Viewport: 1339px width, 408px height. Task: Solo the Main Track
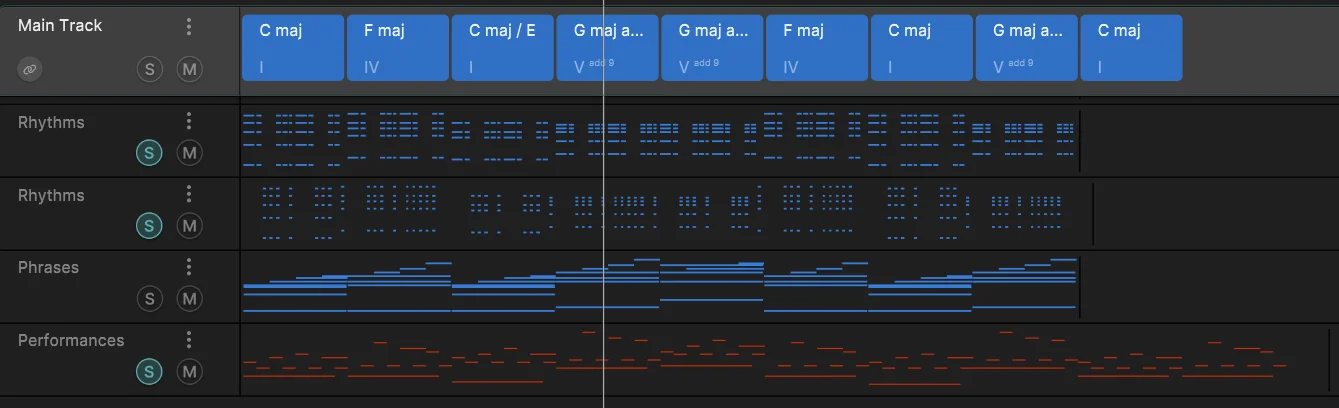[150, 69]
